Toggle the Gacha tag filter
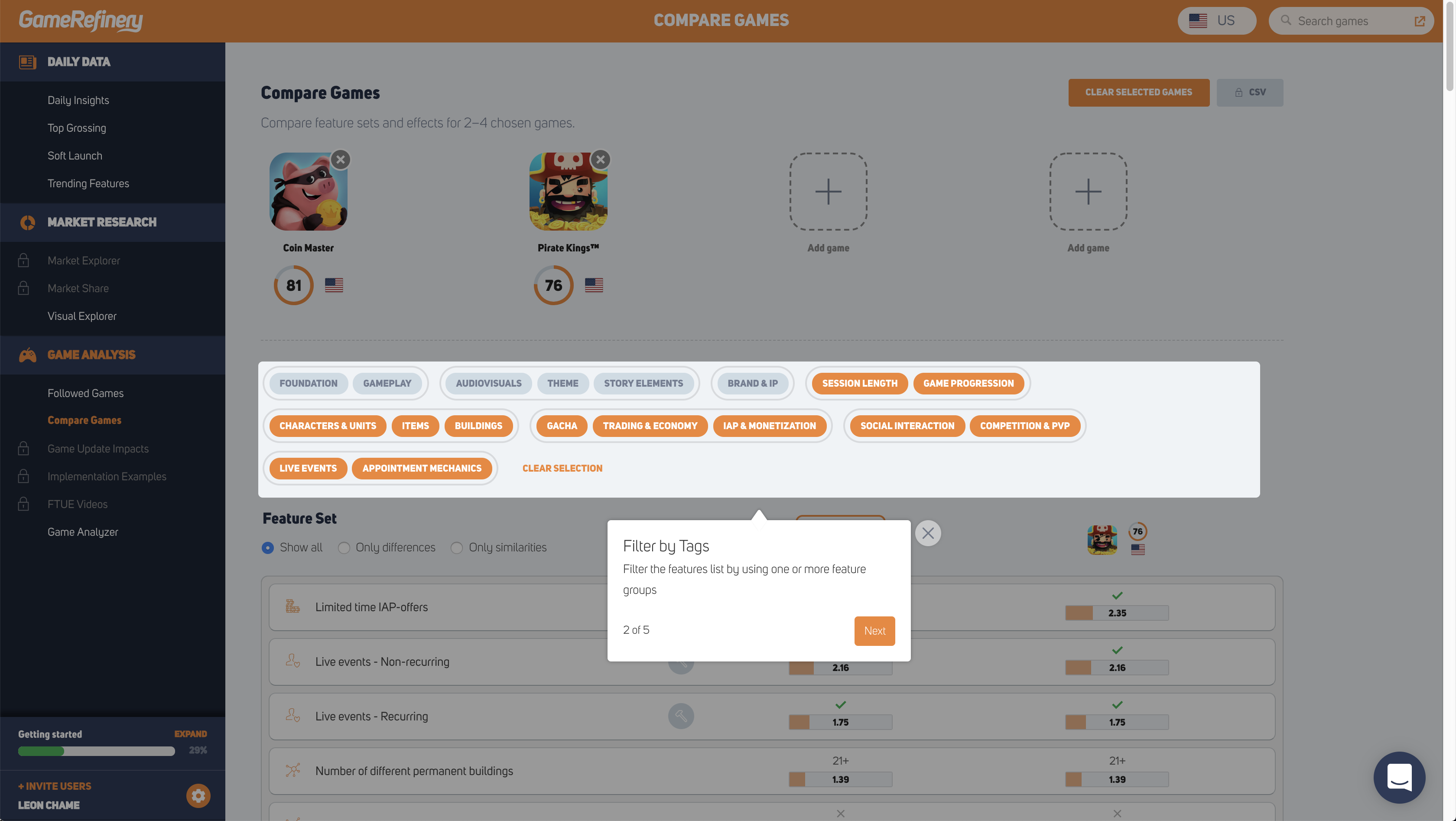This screenshot has height=821, width=1456. [561, 426]
